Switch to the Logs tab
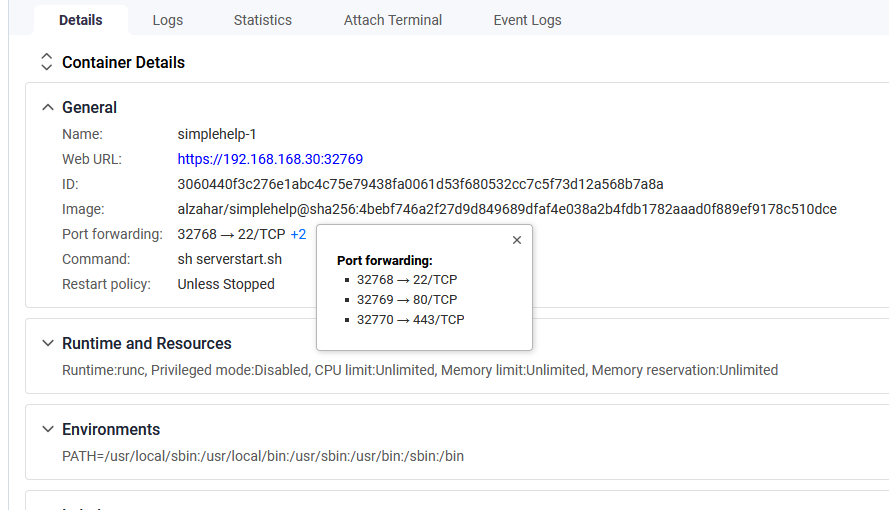This screenshot has height=510, width=889. click(167, 20)
